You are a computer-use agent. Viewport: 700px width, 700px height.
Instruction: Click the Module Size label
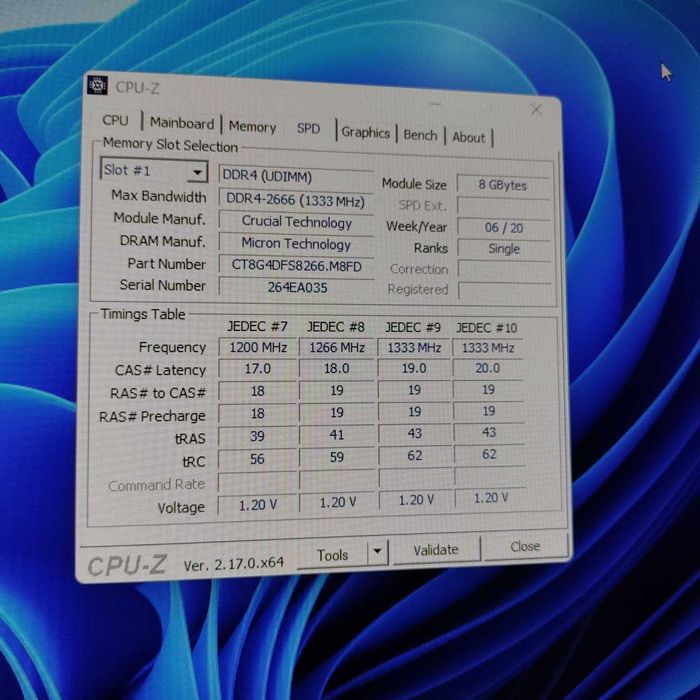coord(414,184)
